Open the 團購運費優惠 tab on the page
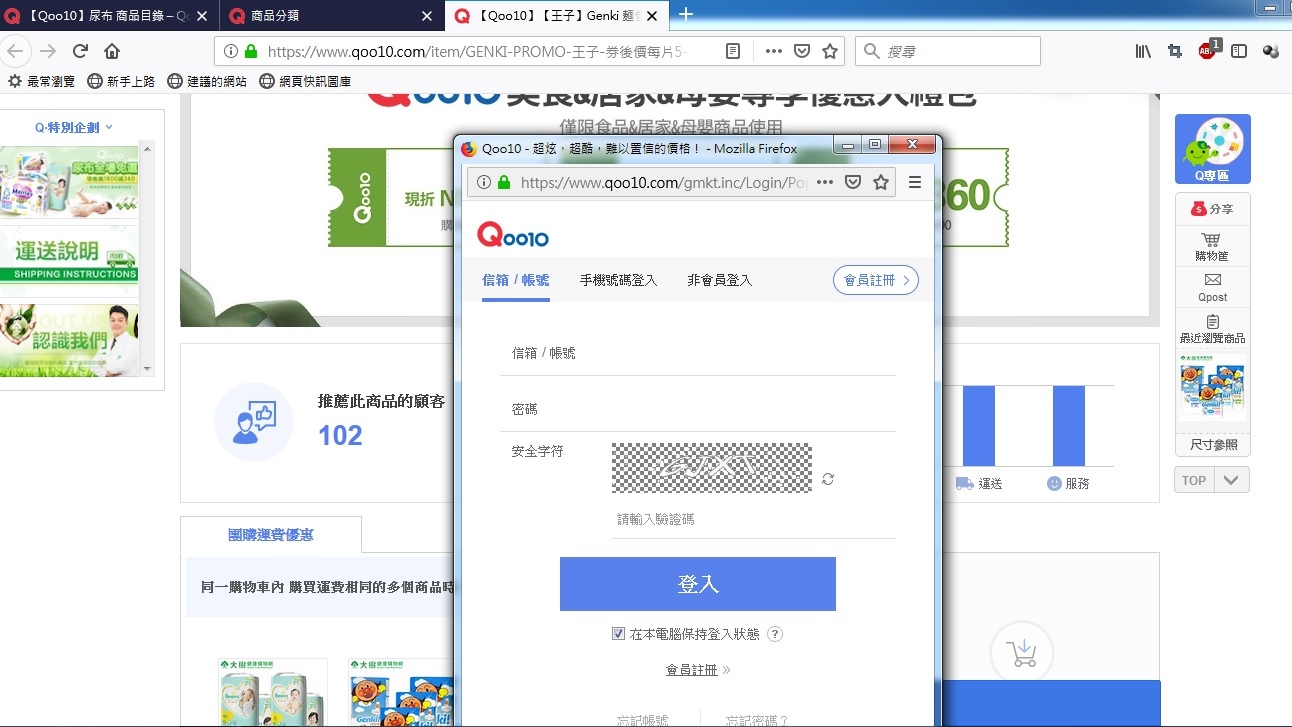The height and width of the screenshot is (727, 1292). point(271,535)
